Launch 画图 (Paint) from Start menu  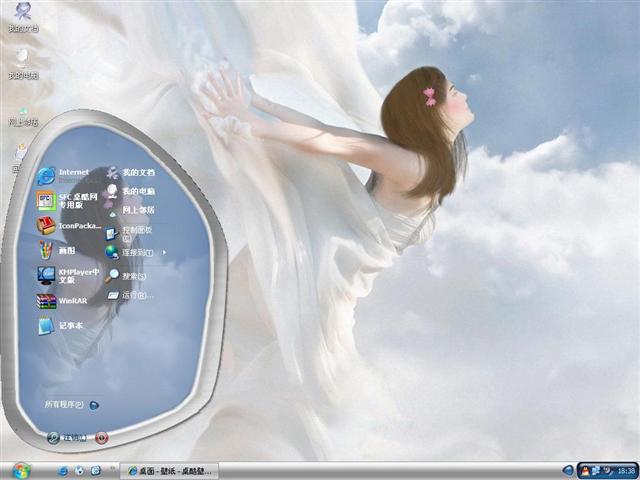coord(56,250)
